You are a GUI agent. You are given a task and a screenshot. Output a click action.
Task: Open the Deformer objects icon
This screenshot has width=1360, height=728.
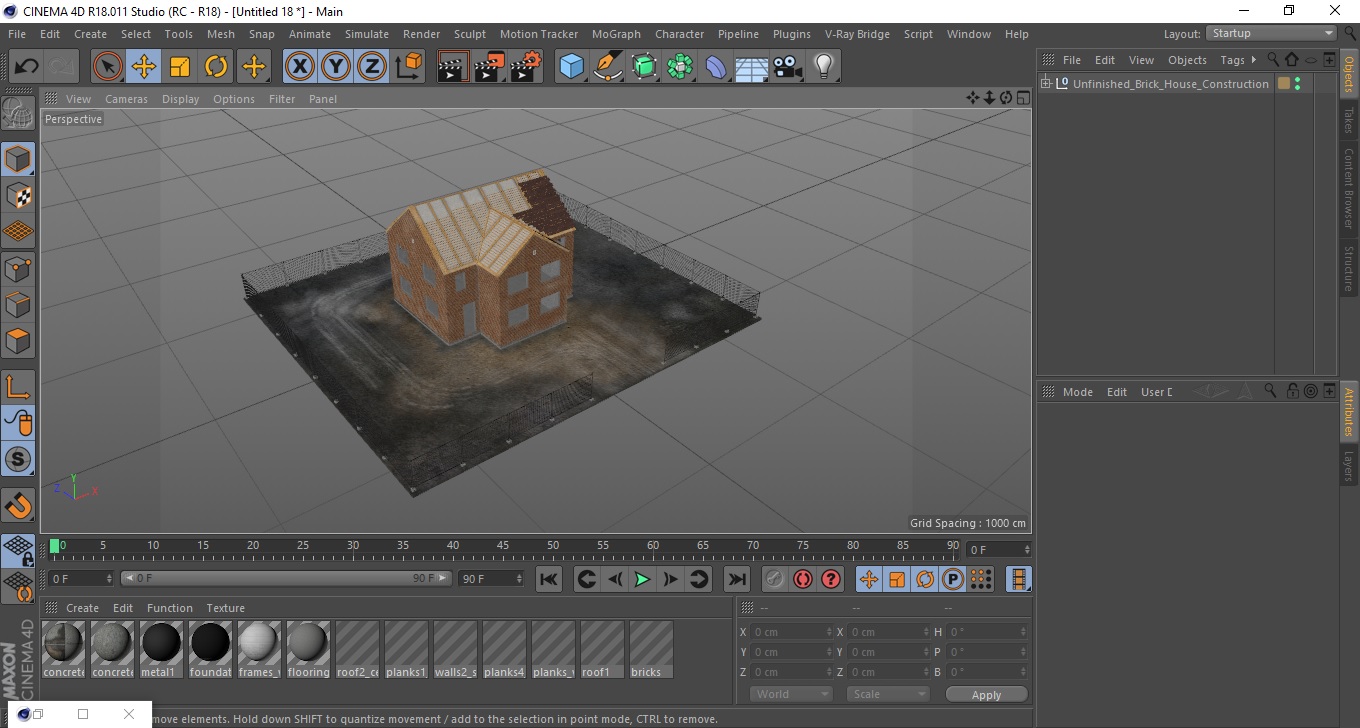(x=717, y=67)
